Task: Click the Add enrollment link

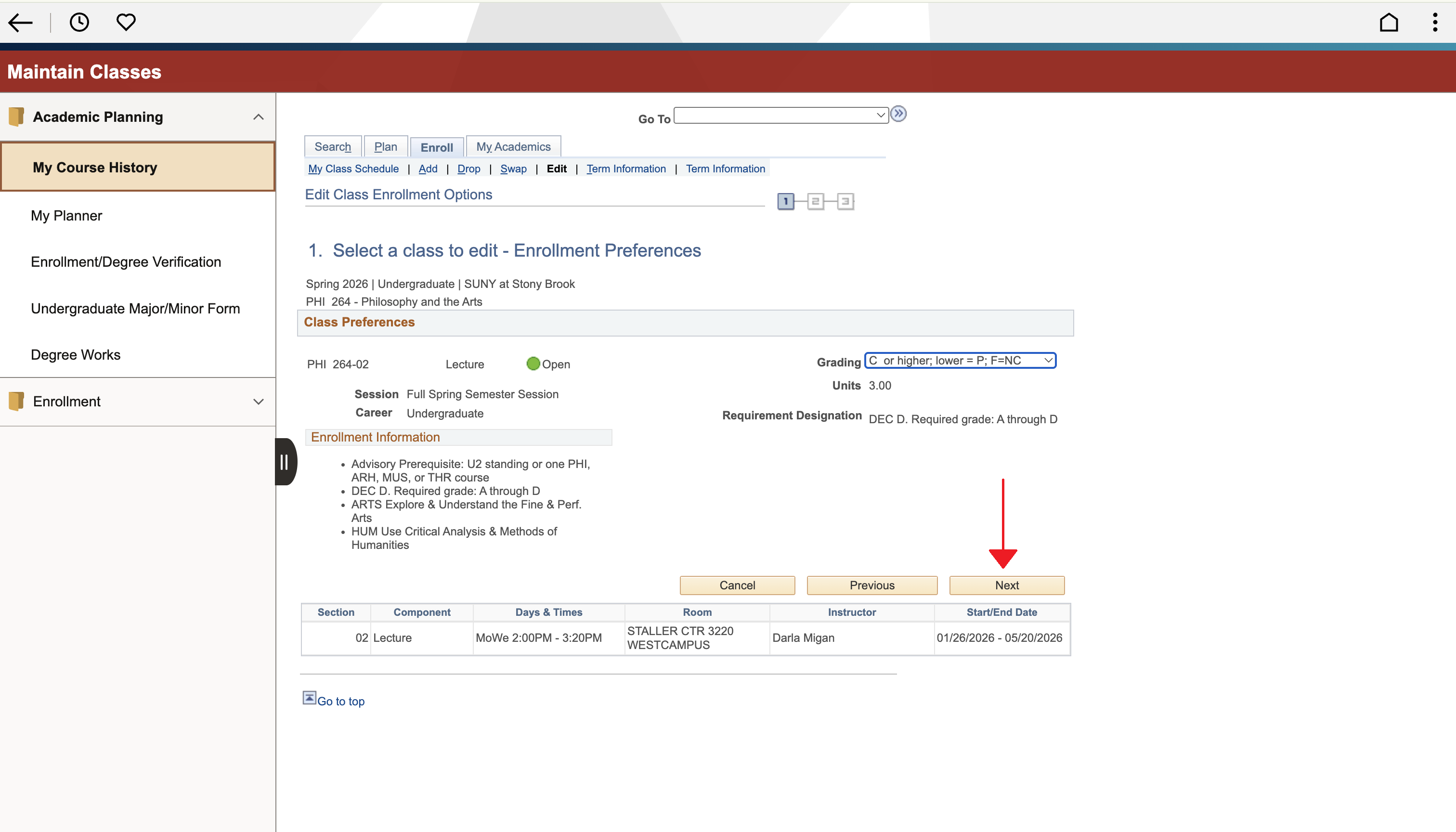Action: coord(428,169)
